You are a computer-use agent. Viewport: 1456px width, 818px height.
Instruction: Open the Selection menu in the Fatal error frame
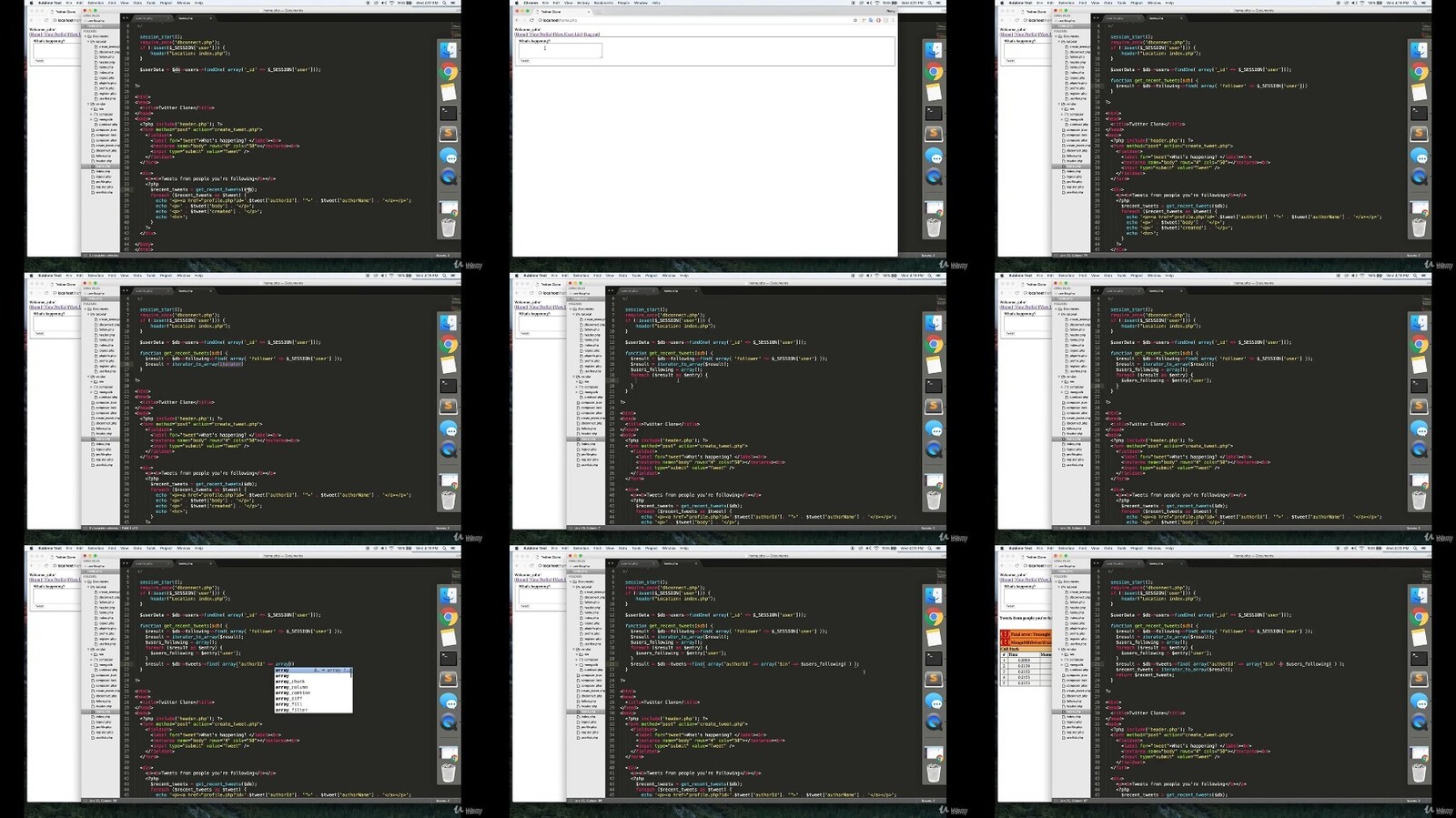pyautogui.click(x=1066, y=549)
